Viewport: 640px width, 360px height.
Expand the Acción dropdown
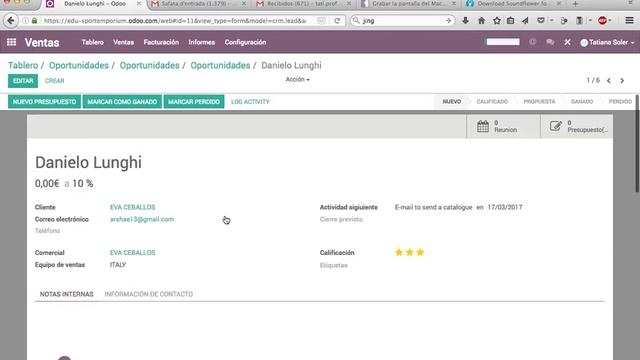(298, 80)
